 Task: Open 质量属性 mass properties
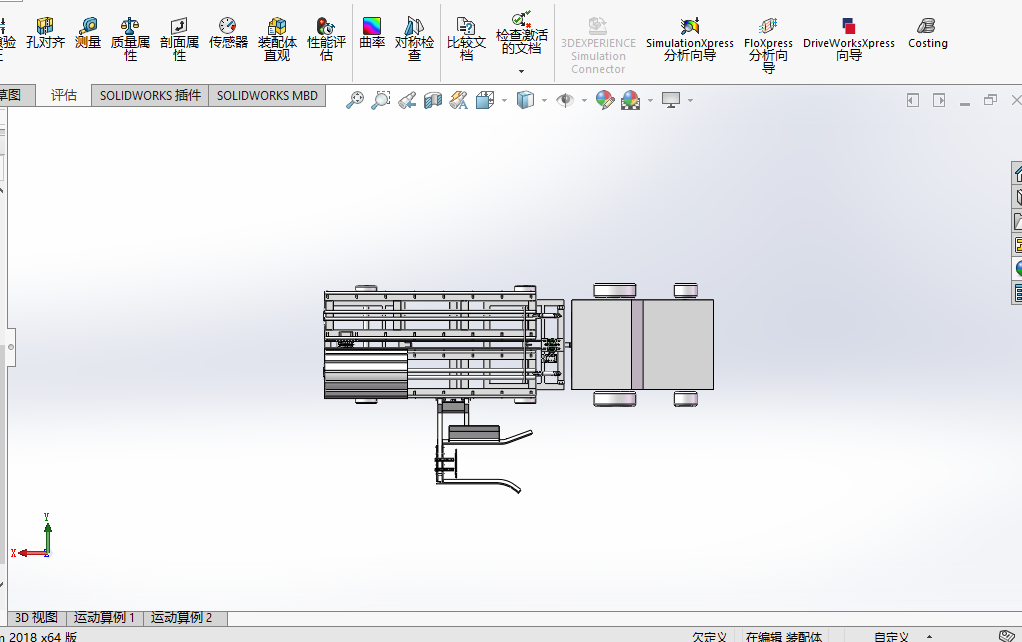pyautogui.click(x=130, y=39)
